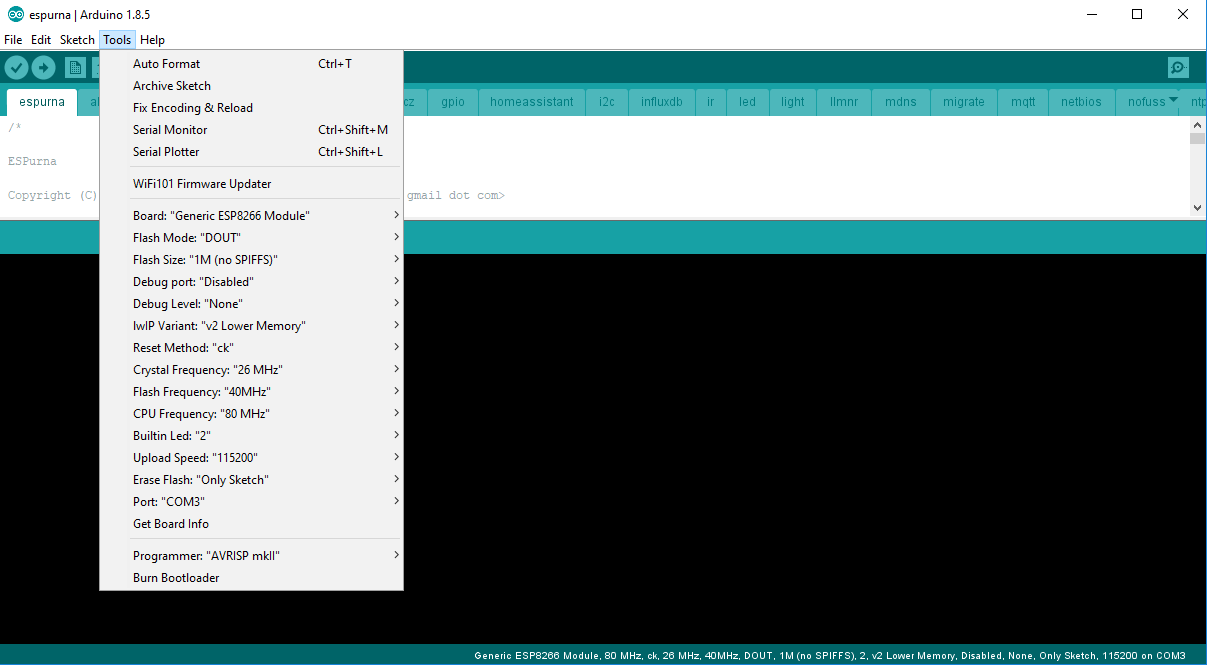Expand Debug Level None submenu
This screenshot has width=1207, height=665.
tap(251, 304)
